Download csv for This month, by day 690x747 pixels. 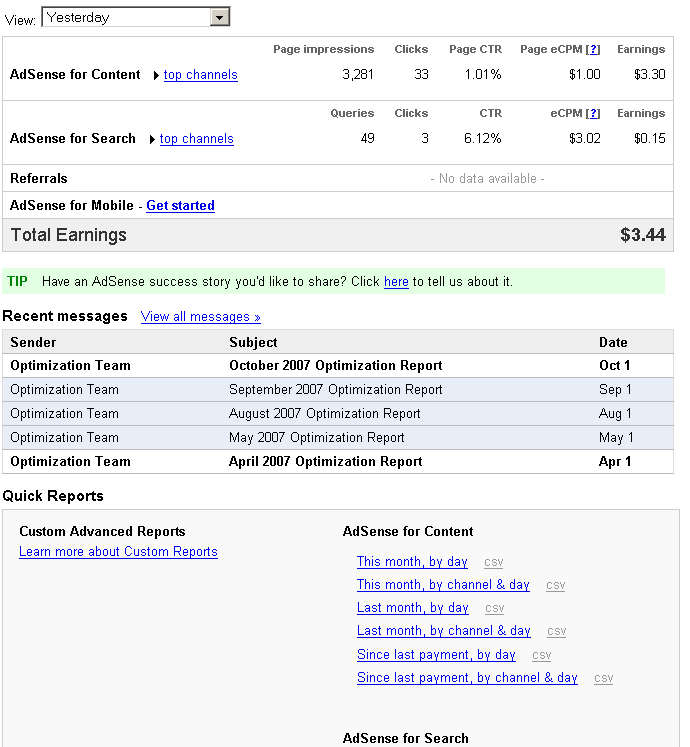coord(493,562)
